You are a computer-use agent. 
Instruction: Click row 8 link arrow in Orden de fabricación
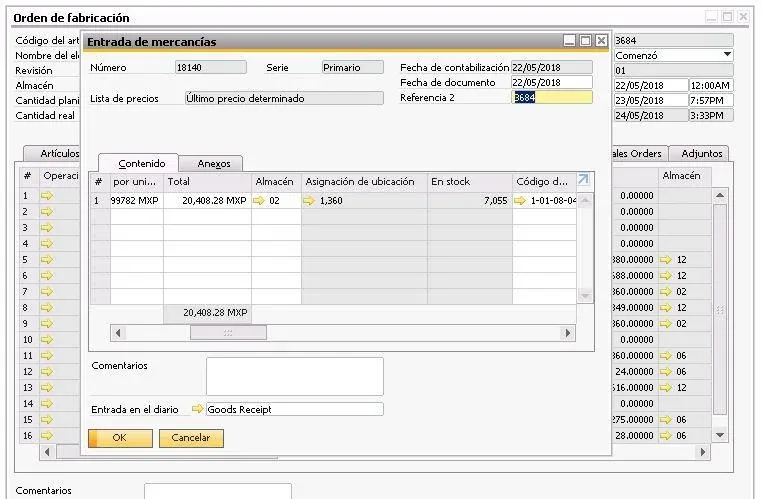click(x=47, y=308)
